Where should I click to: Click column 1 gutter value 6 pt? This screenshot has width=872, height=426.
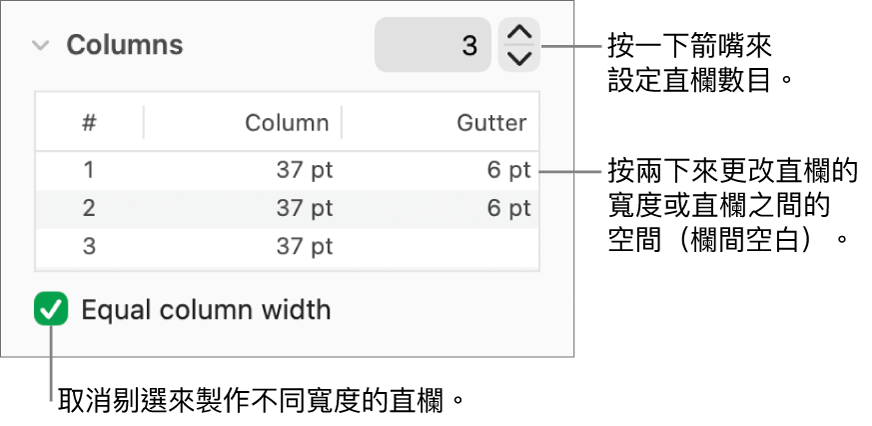tap(508, 170)
